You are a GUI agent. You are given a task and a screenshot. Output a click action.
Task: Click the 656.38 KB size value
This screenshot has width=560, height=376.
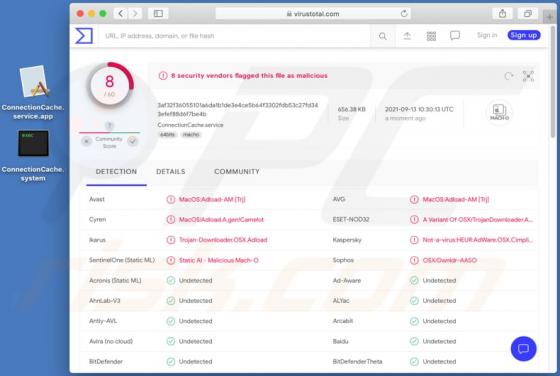pyautogui.click(x=351, y=109)
